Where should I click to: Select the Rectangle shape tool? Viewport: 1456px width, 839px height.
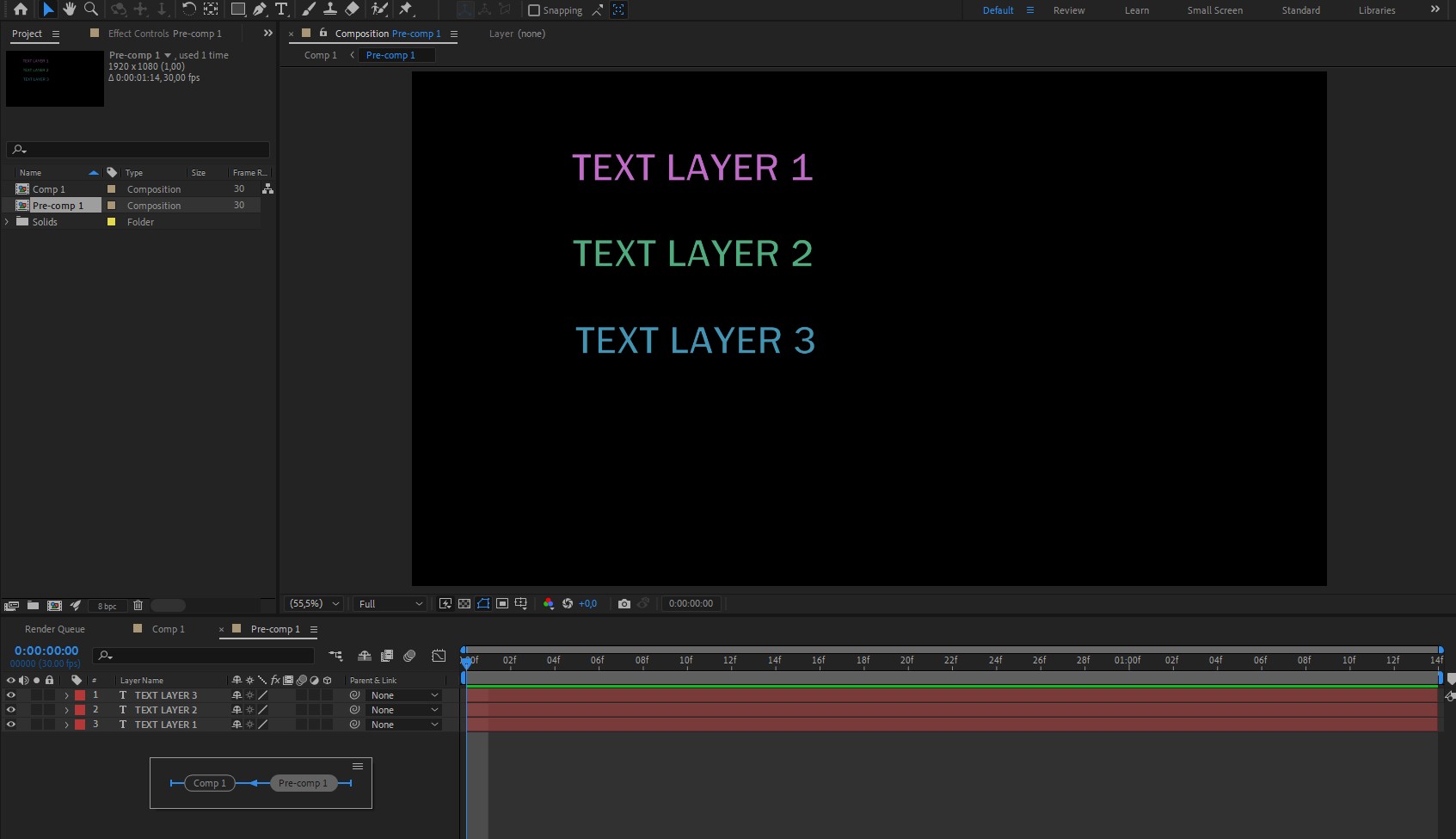(238, 9)
